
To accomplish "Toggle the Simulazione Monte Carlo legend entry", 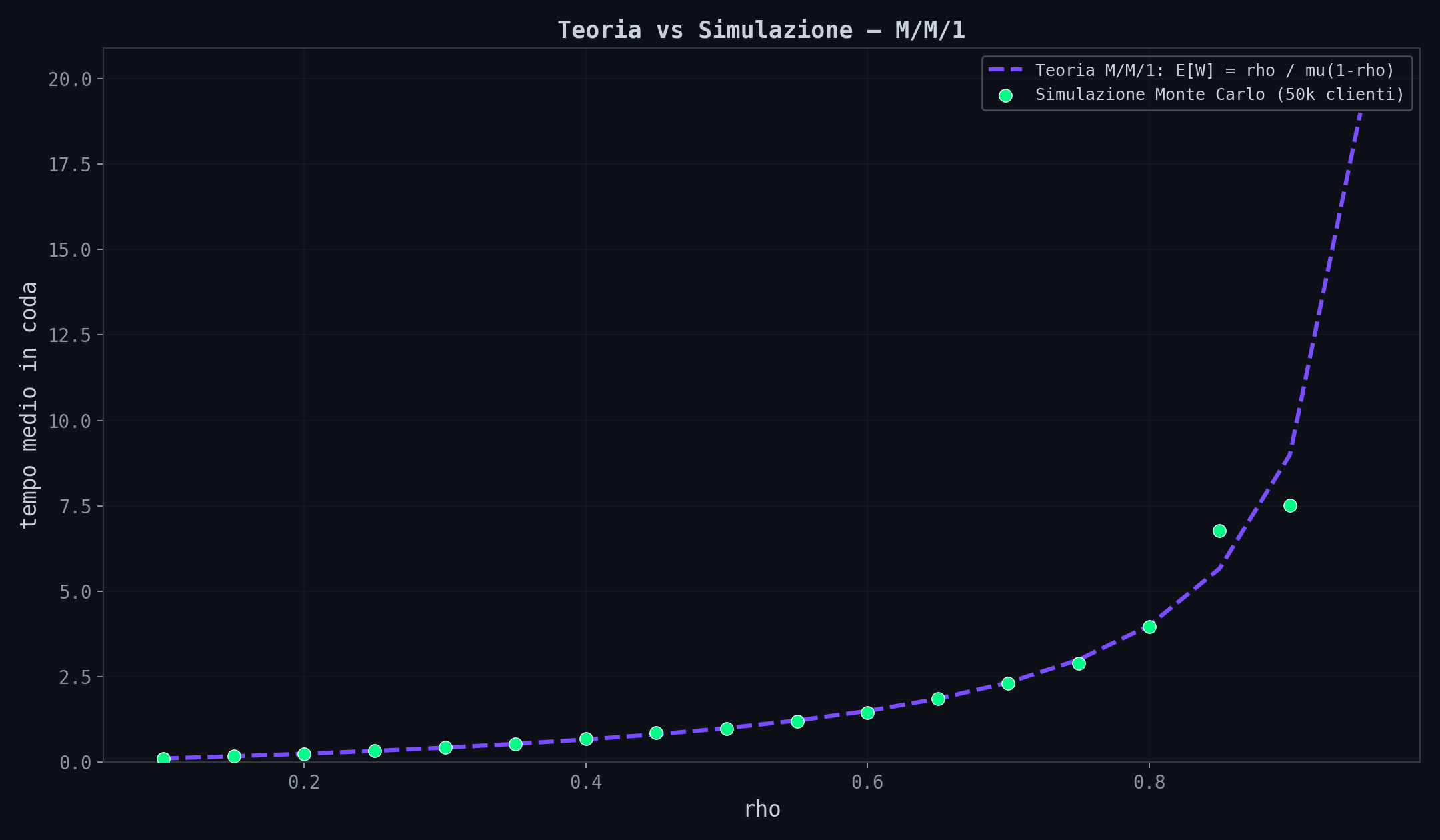I will point(1220,95).
